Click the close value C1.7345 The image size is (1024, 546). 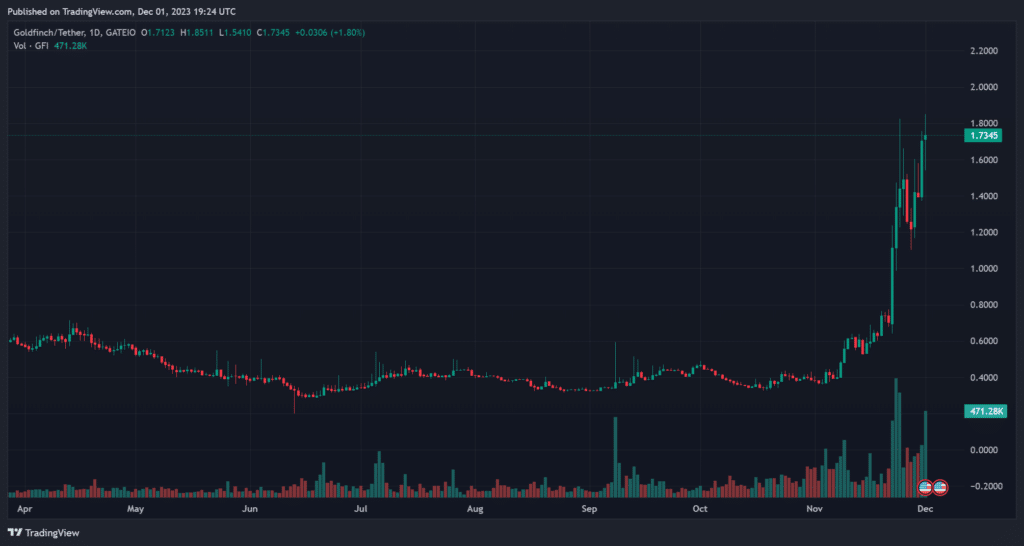(x=272, y=33)
